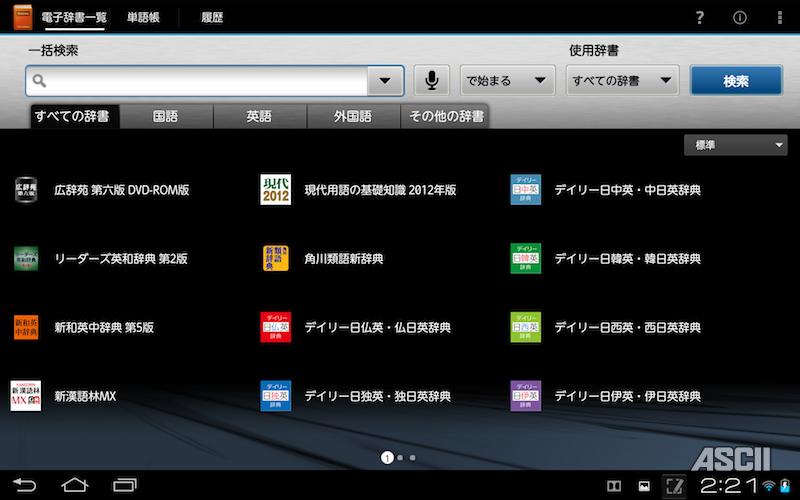800x500 pixels.
Task: Select the 国語 category tab
Action: pos(166,116)
